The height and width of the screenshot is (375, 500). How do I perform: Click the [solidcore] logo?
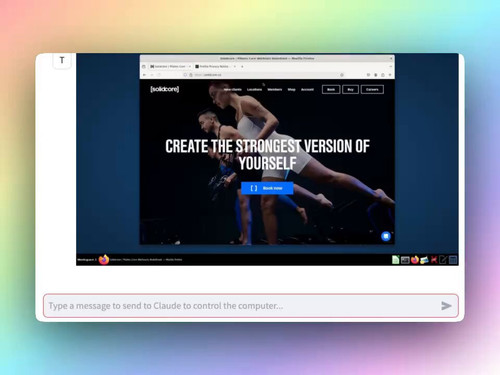[165, 89]
